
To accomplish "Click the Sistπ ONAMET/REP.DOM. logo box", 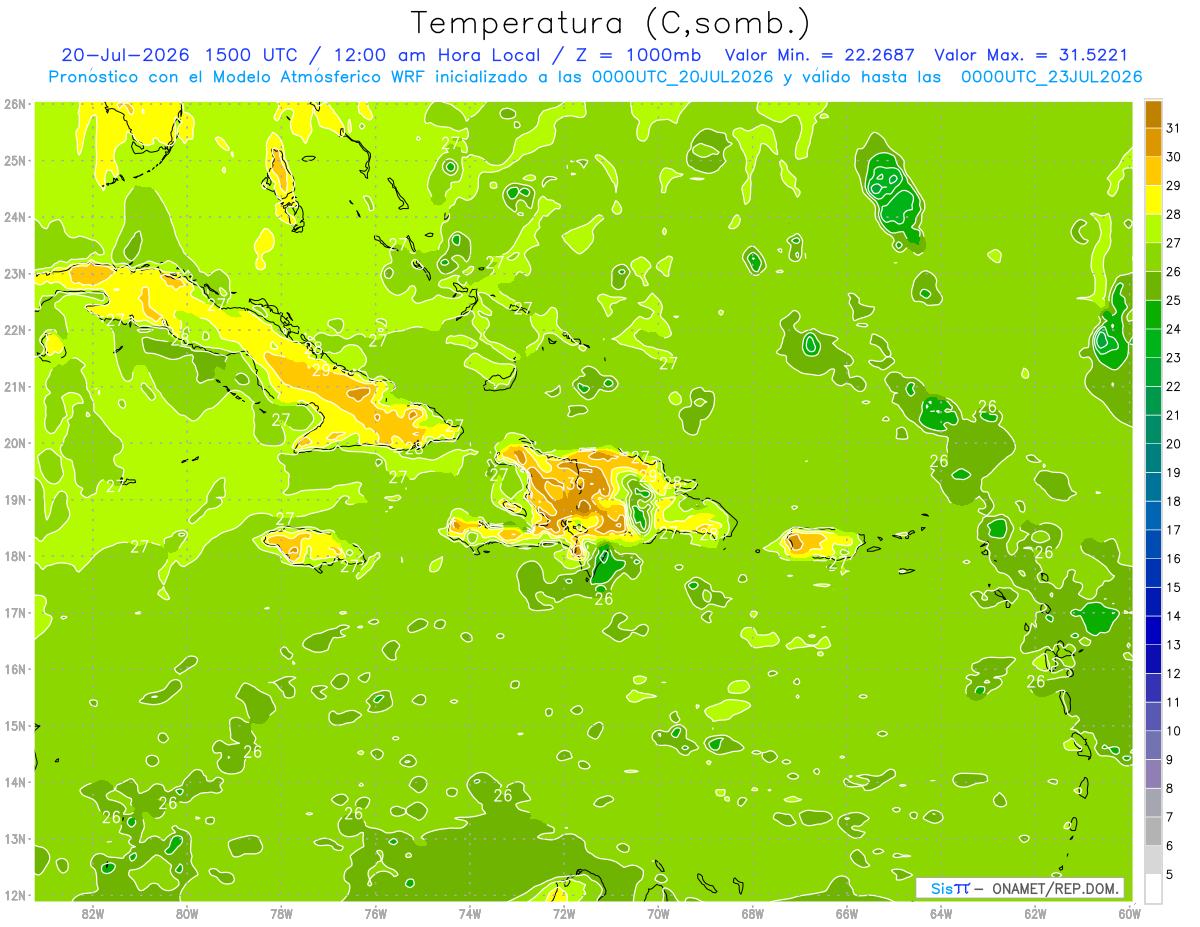I will pyautogui.click(x=1020, y=888).
